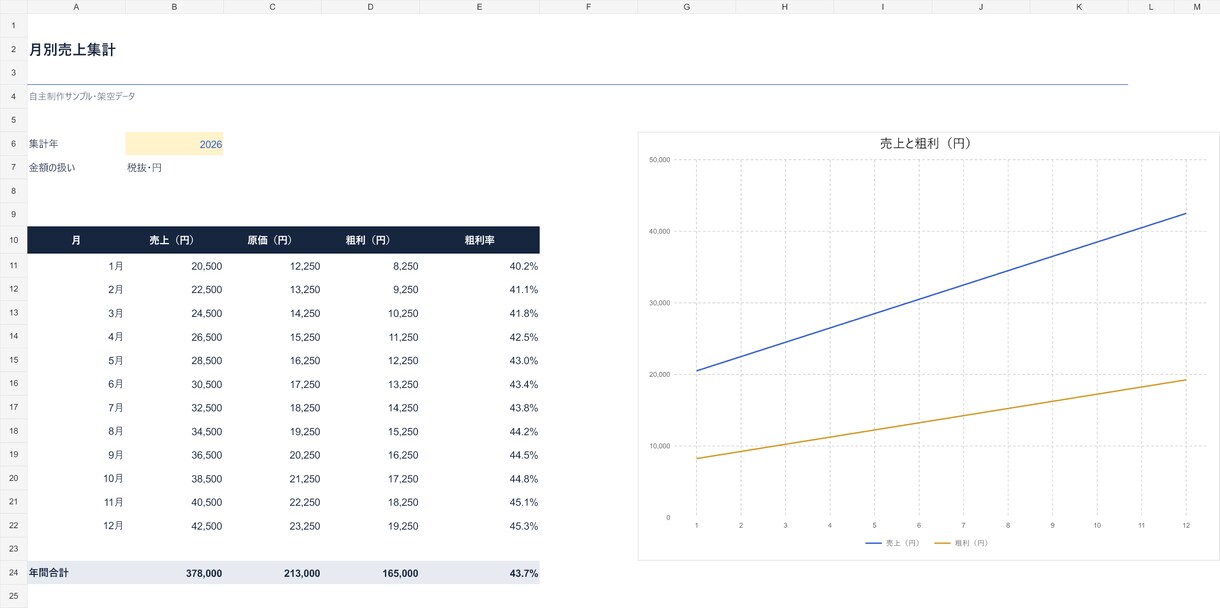Image resolution: width=1220 pixels, height=608 pixels.
Task: Select the cost value 19,250 for 8月
Action: pos(273,432)
